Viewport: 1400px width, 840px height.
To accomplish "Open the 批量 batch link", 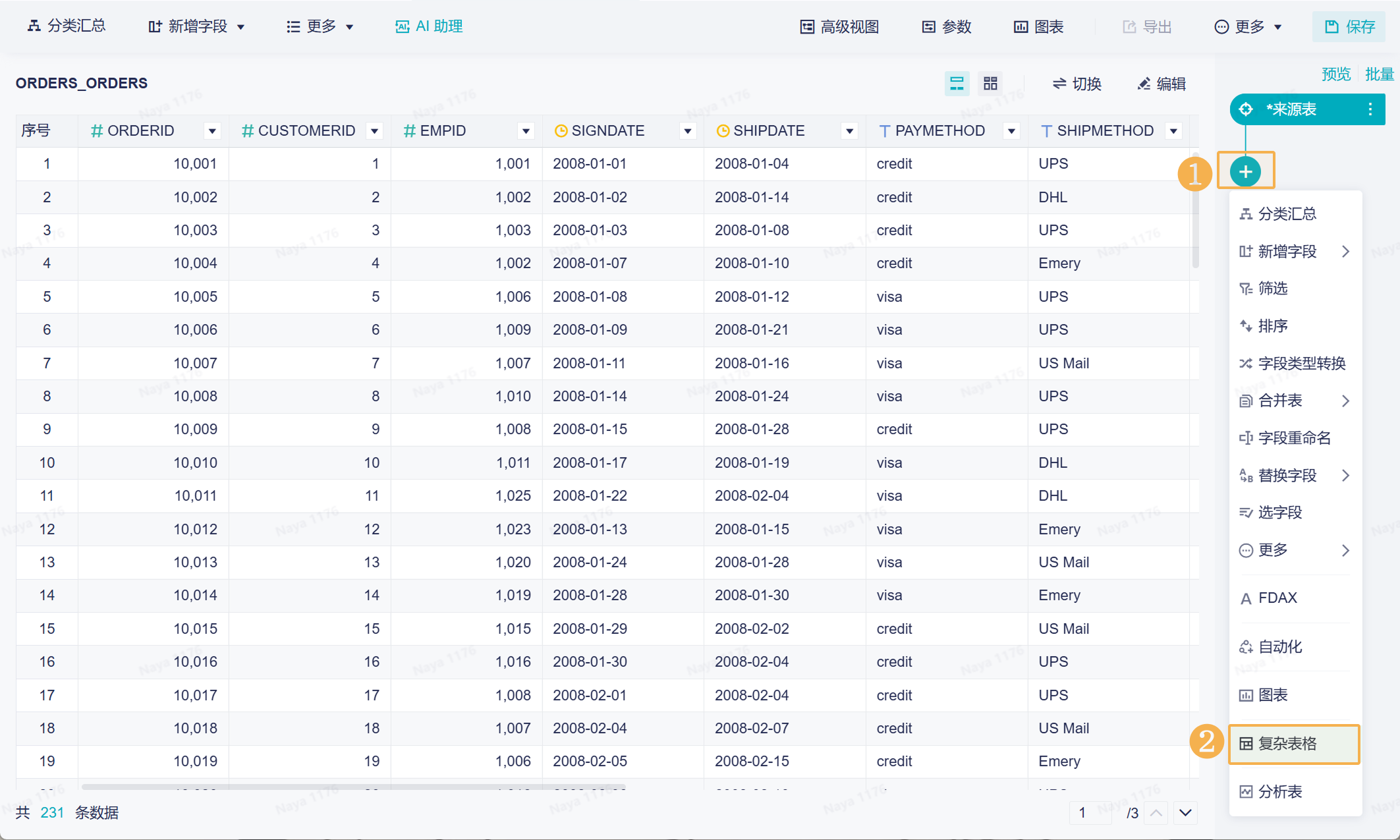I will click(x=1380, y=74).
